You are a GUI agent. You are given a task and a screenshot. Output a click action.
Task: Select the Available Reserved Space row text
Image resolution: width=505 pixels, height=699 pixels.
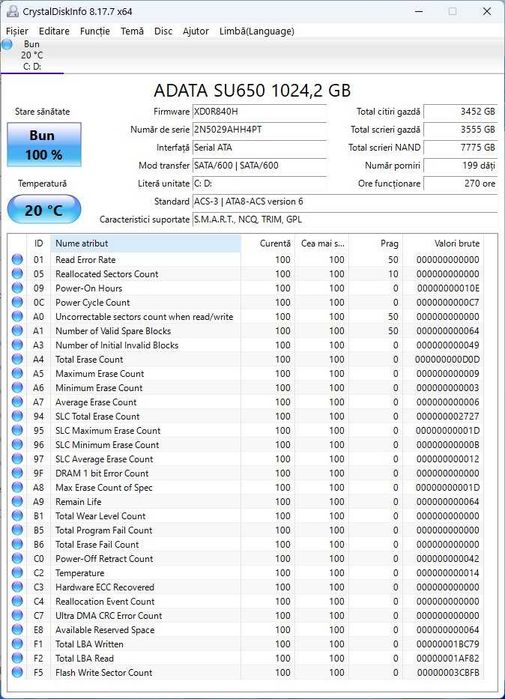(x=105, y=630)
